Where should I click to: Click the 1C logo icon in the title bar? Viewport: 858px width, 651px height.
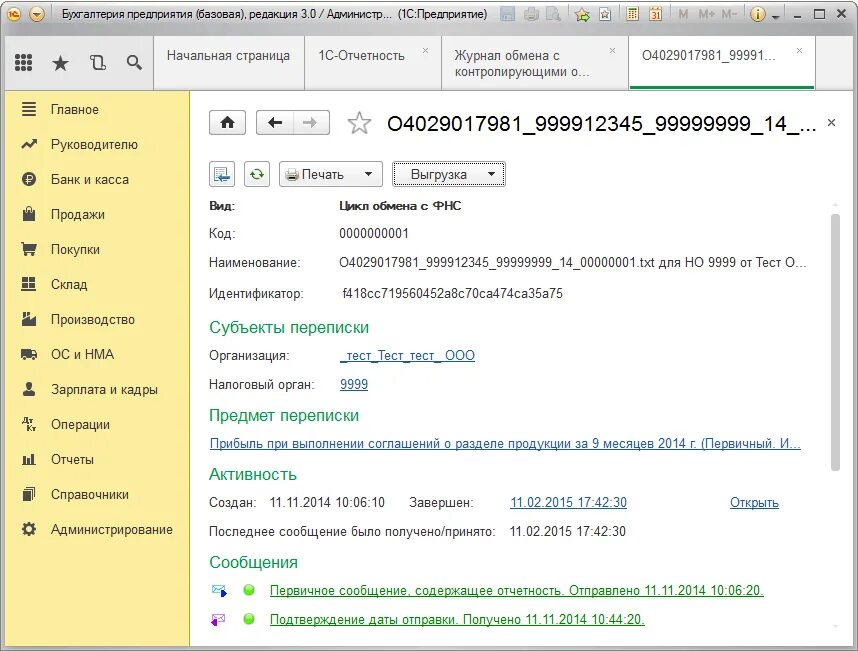pyautogui.click(x=14, y=14)
